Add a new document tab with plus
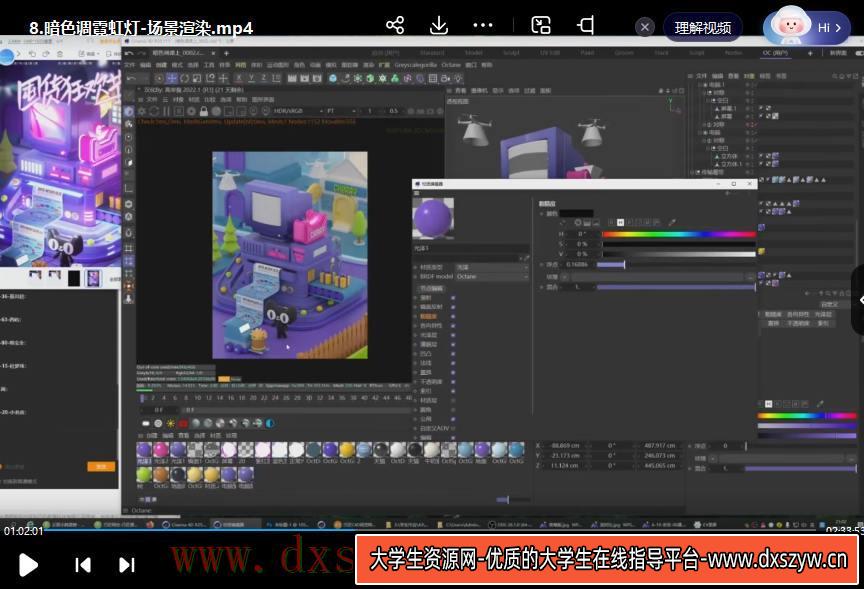Image resolution: width=864 pixels, height=589 pixels. tap(226, 53)
